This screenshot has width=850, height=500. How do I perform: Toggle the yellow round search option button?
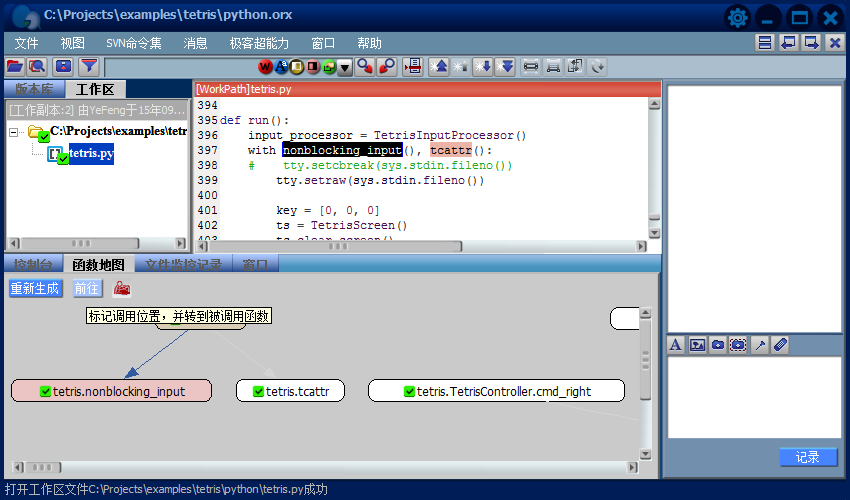[x=297, y=67]
